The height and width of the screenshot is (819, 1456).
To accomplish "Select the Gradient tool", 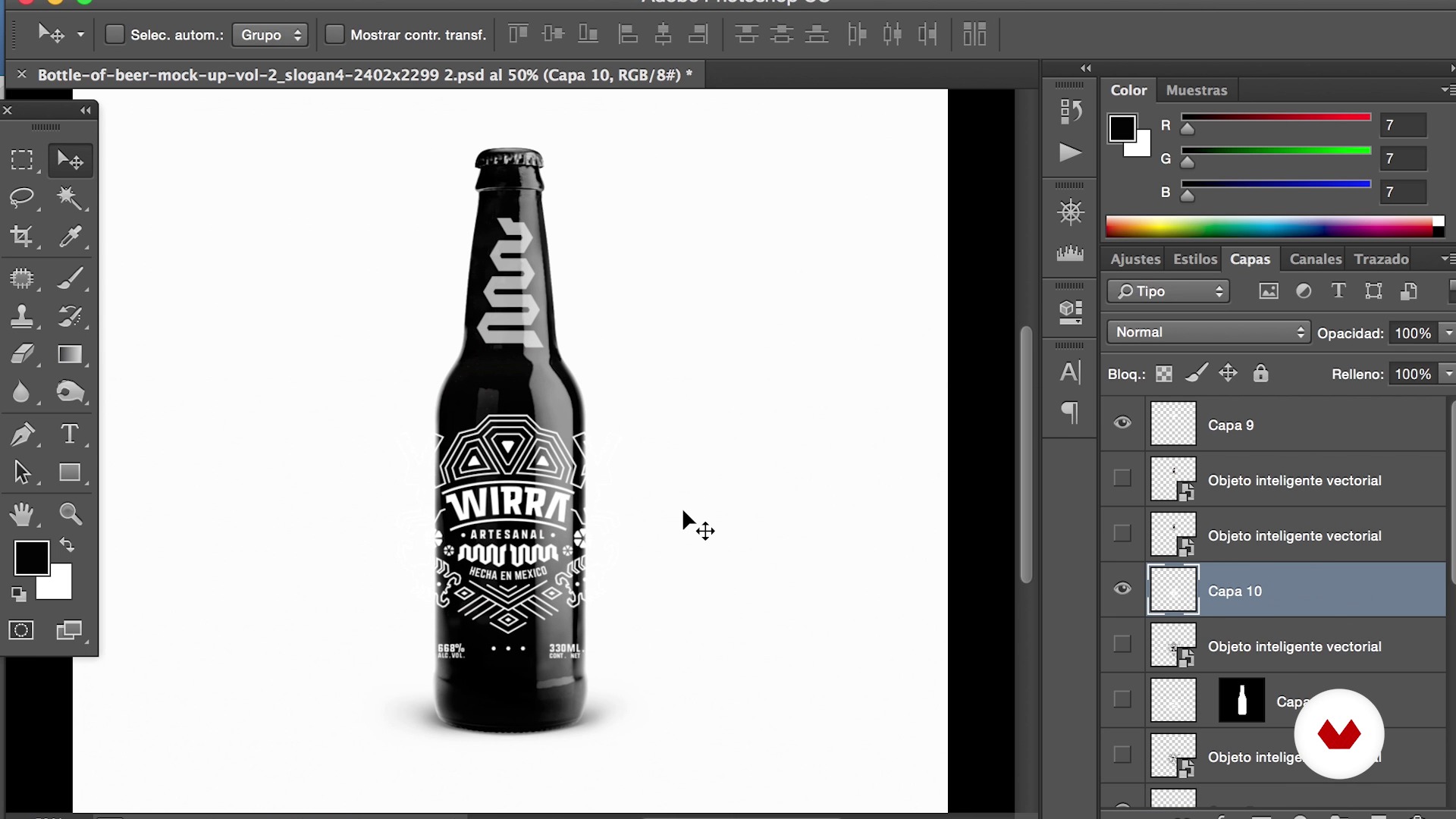I will (70, 354).
